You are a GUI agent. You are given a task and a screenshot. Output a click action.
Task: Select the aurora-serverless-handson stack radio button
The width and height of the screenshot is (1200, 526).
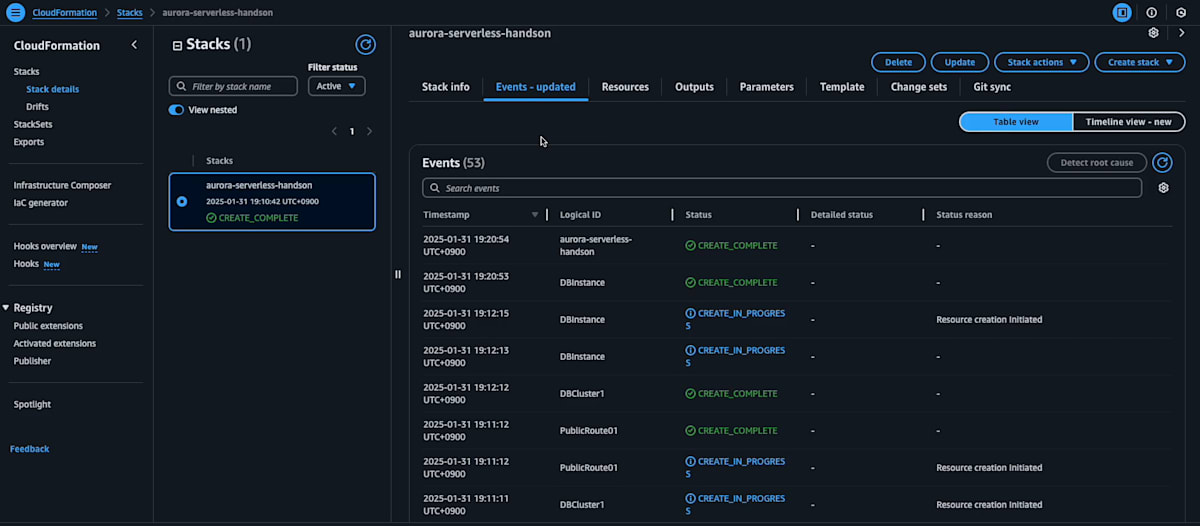pyautogui.click(x=181, y=201)
